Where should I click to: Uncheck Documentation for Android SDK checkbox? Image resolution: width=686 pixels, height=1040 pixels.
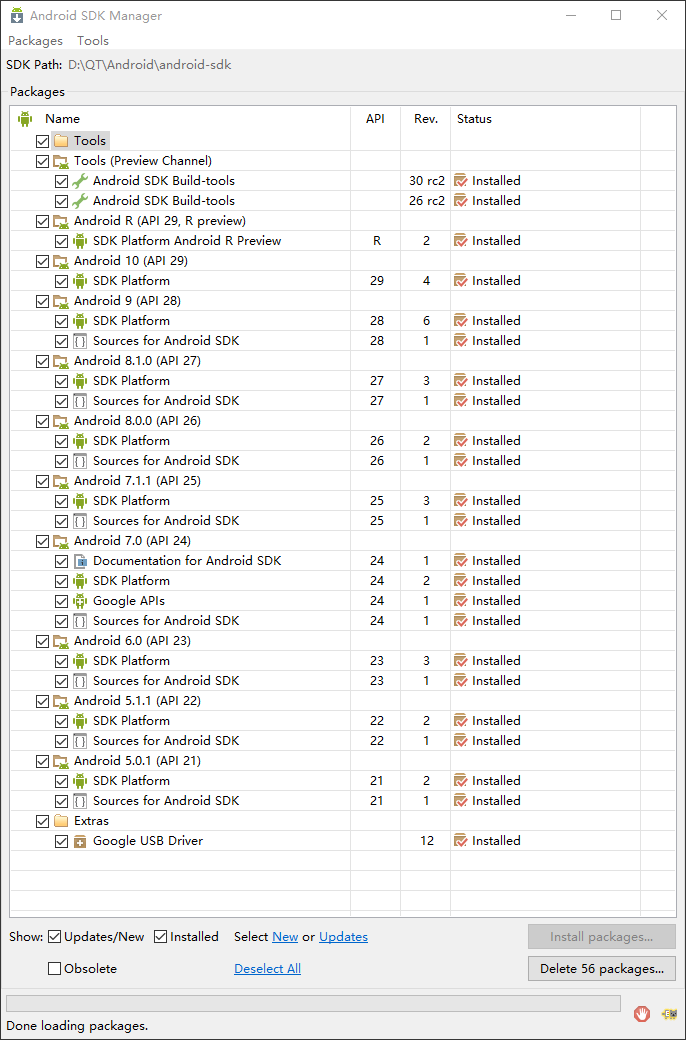(x=62, y=560)
